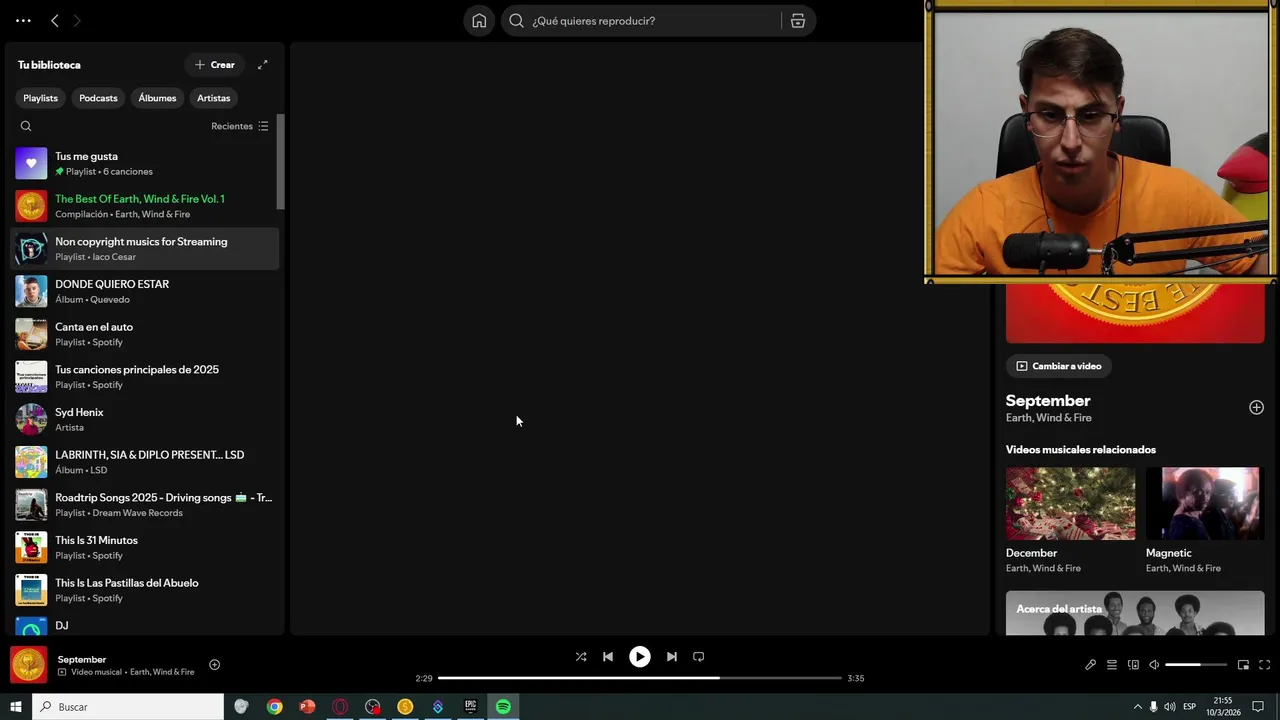Toggle shuffle playback

[x=581, y=657]
